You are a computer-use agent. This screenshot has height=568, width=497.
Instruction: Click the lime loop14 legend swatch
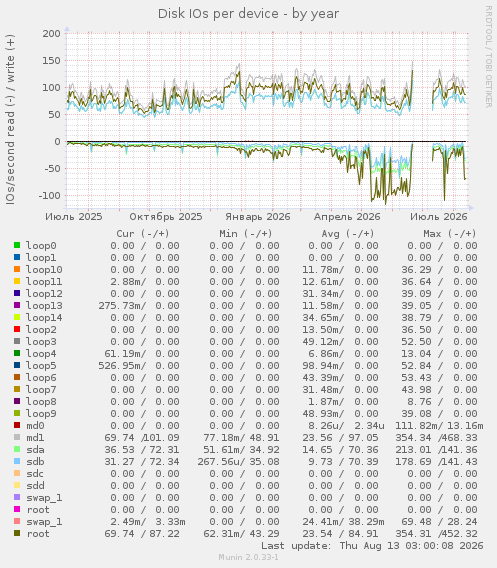pyautogui.click(x=17, y=317)
